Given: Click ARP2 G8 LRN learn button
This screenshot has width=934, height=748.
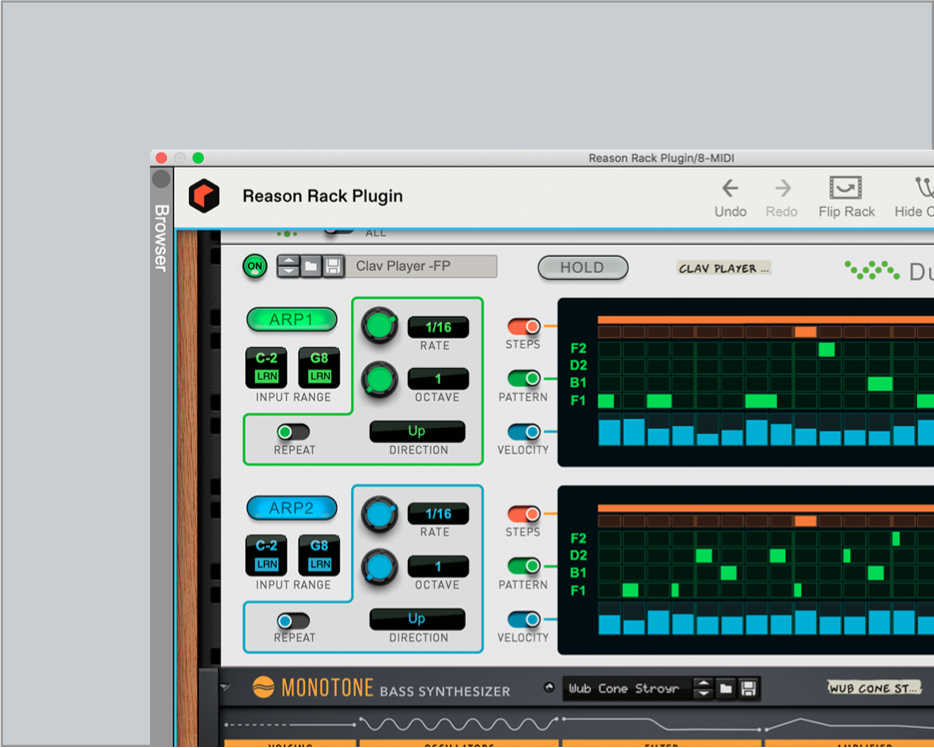Looking at the screenshot, I should [x=320, y=564].
